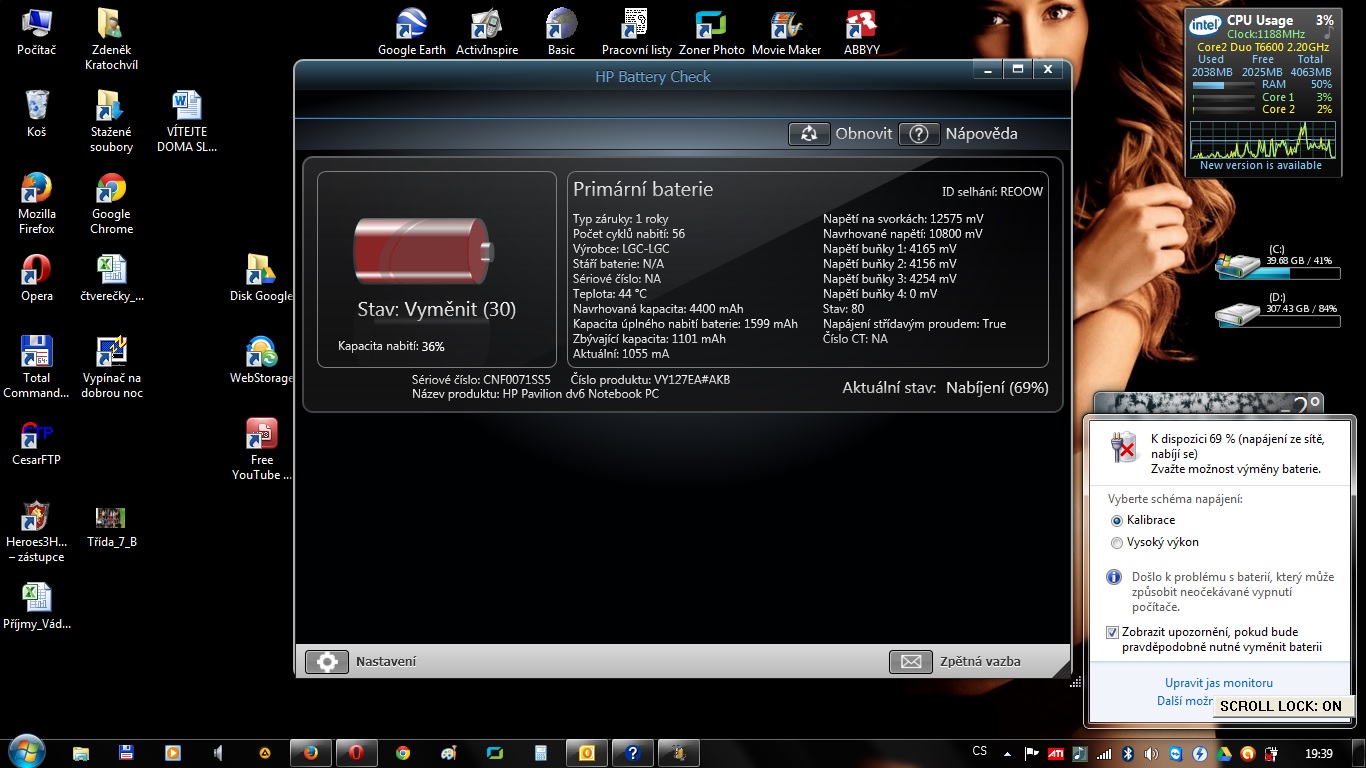Click the 'Primární baterie' heading
1366x768 pixels.
click(643, 189)
